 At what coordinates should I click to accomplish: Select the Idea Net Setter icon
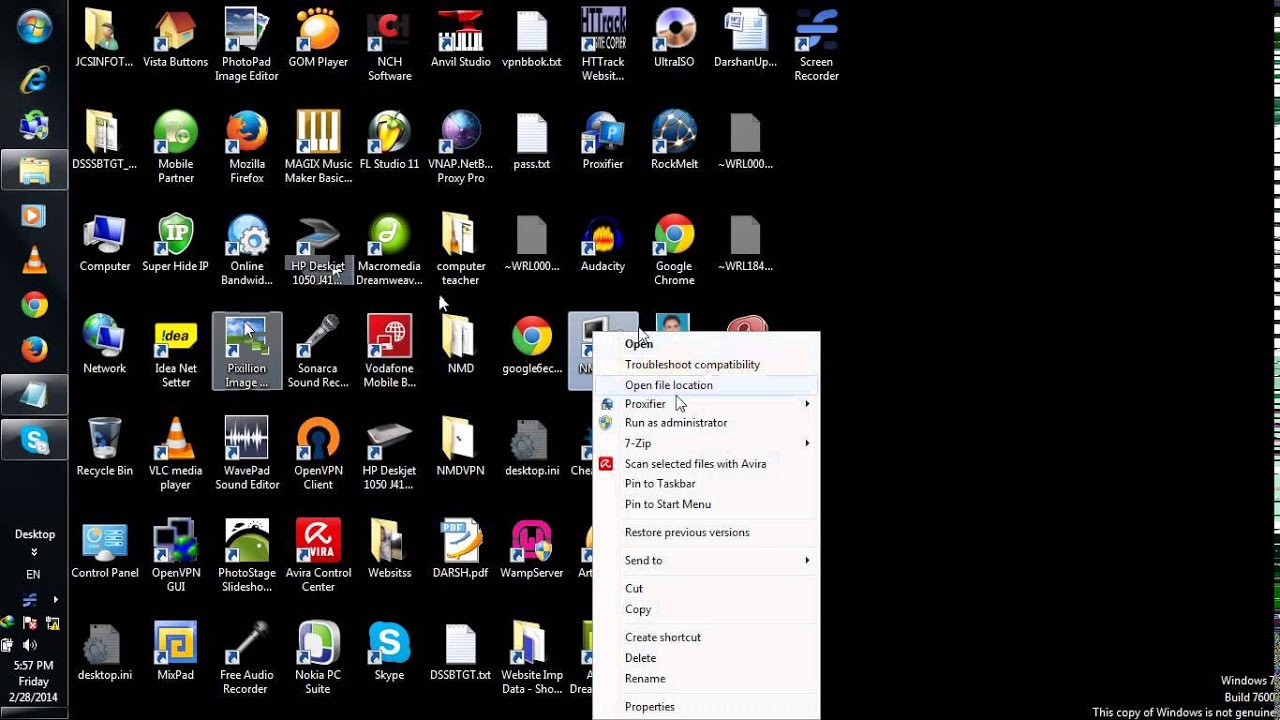(x=176, y=352)
